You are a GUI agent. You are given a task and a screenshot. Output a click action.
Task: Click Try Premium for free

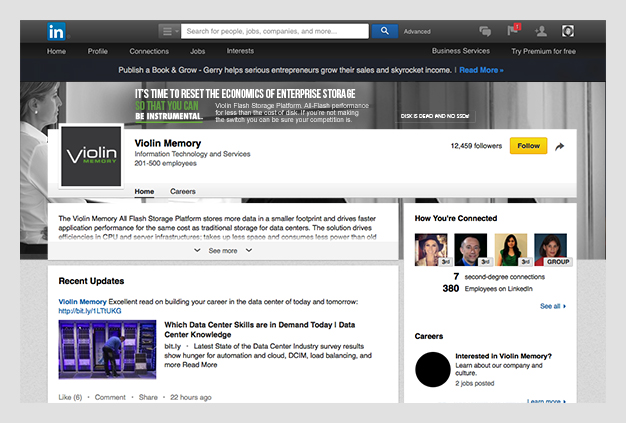click(543, 51)
